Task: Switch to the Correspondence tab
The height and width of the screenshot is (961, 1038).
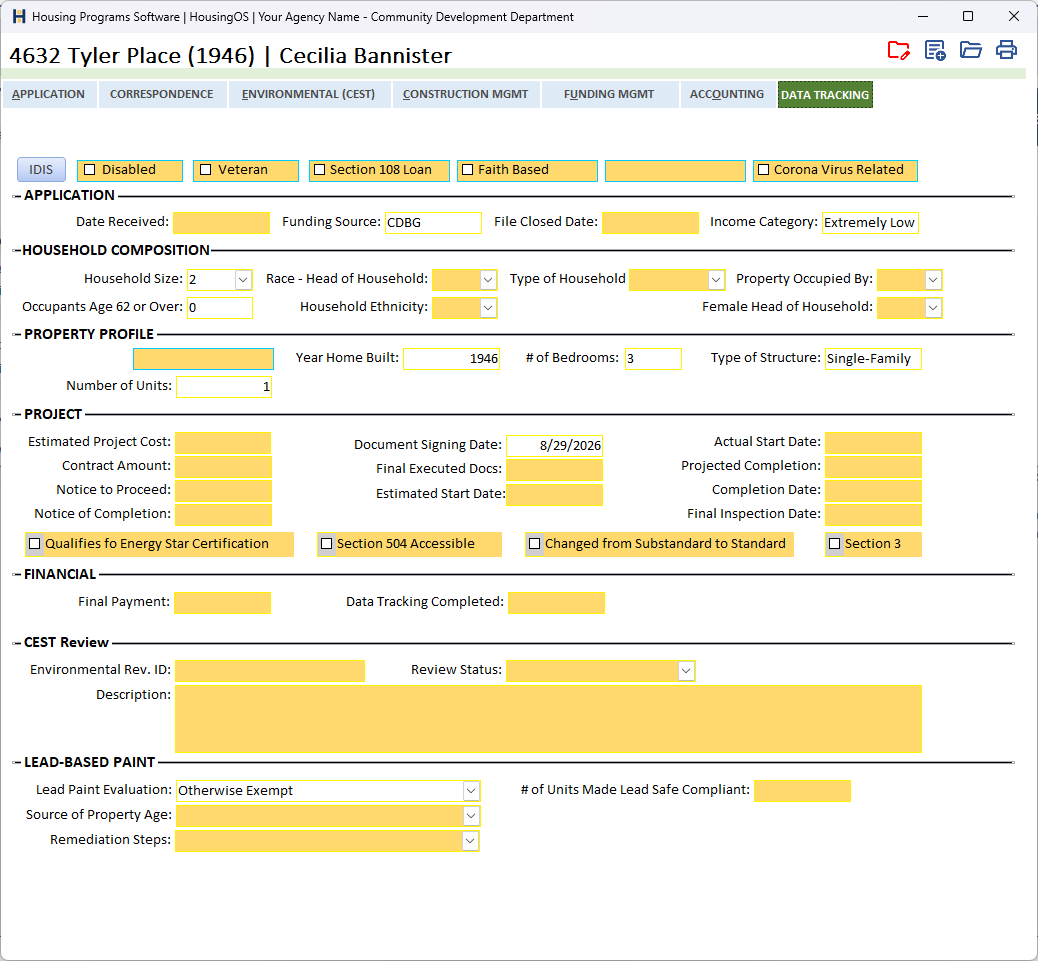Action: (162, 95)
